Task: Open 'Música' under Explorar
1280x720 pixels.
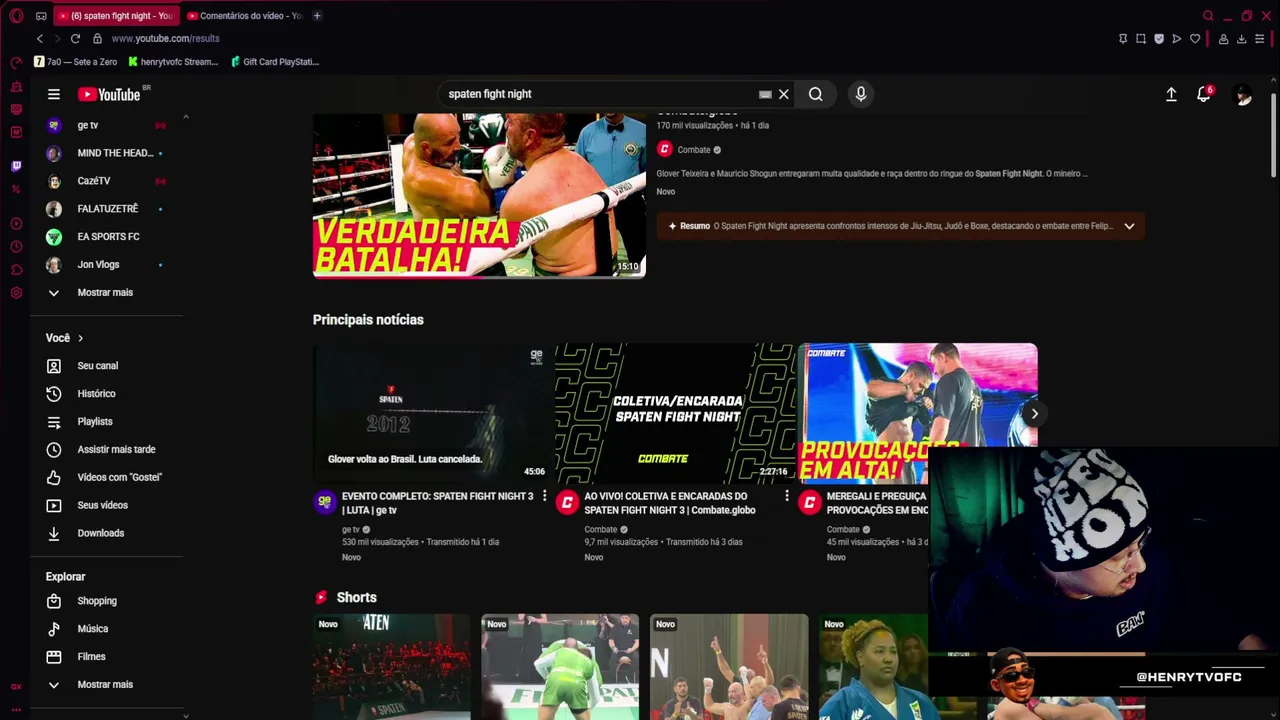Action: [107, 629]
